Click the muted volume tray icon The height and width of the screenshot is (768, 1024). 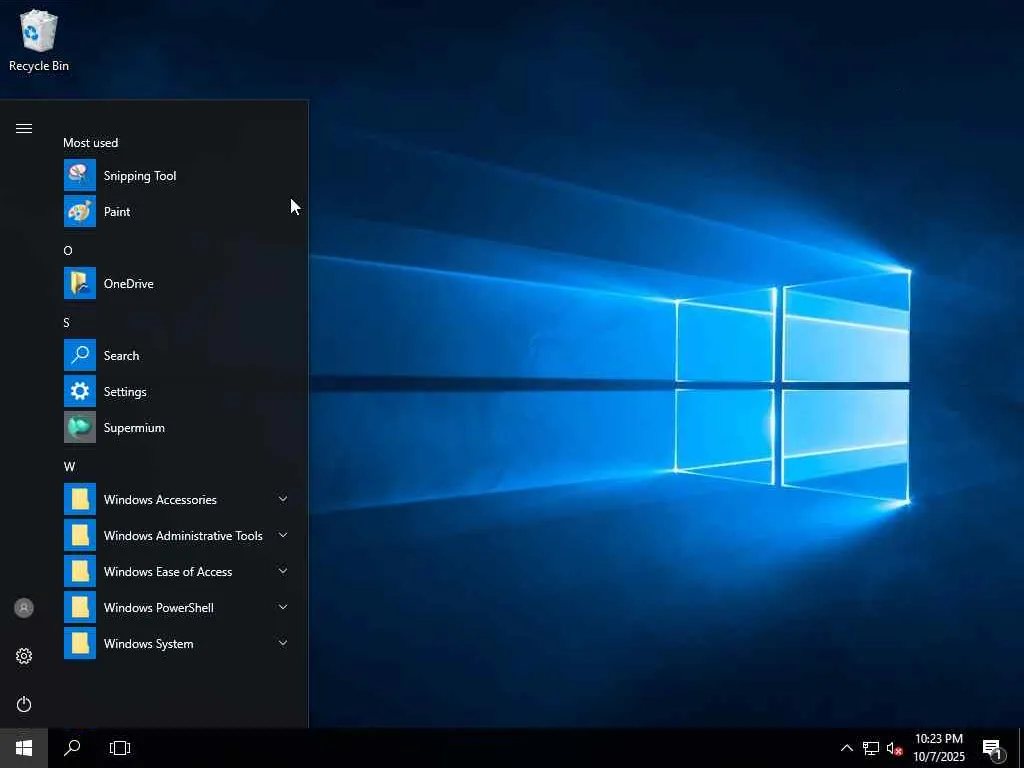point(894,748)
